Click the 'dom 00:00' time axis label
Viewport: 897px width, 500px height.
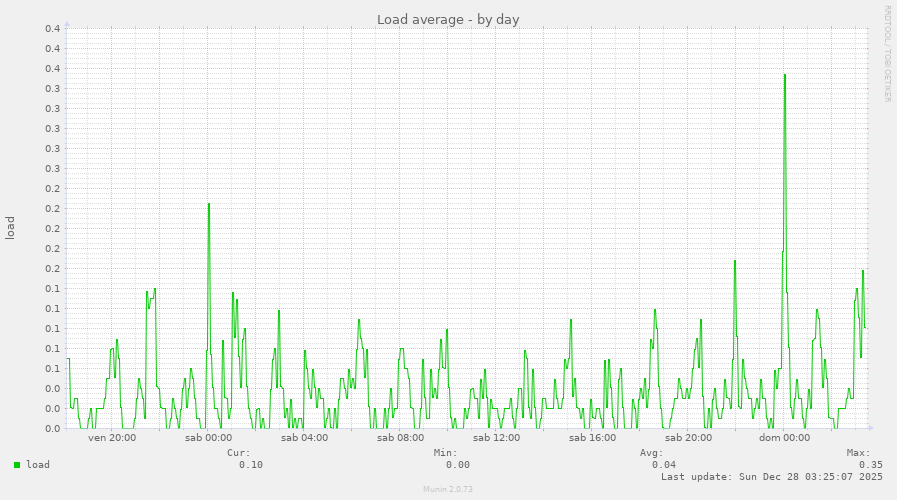(x=784, y=438)
